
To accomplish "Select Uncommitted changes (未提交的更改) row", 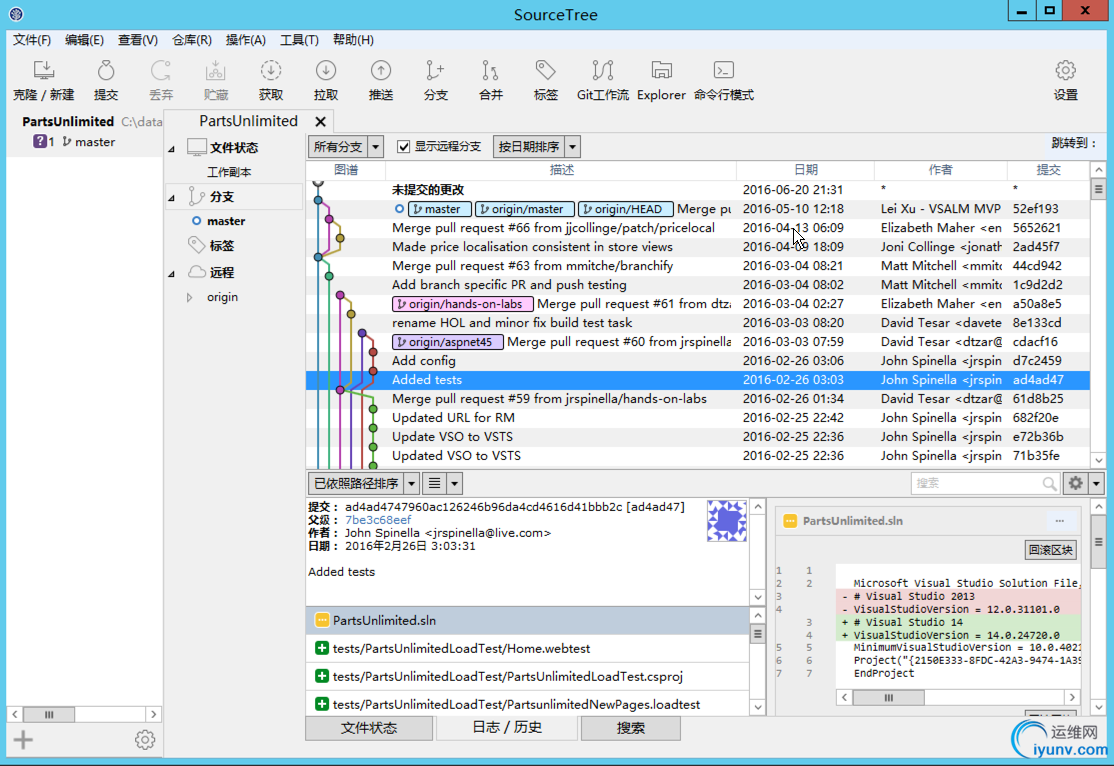I will [698, 190].
